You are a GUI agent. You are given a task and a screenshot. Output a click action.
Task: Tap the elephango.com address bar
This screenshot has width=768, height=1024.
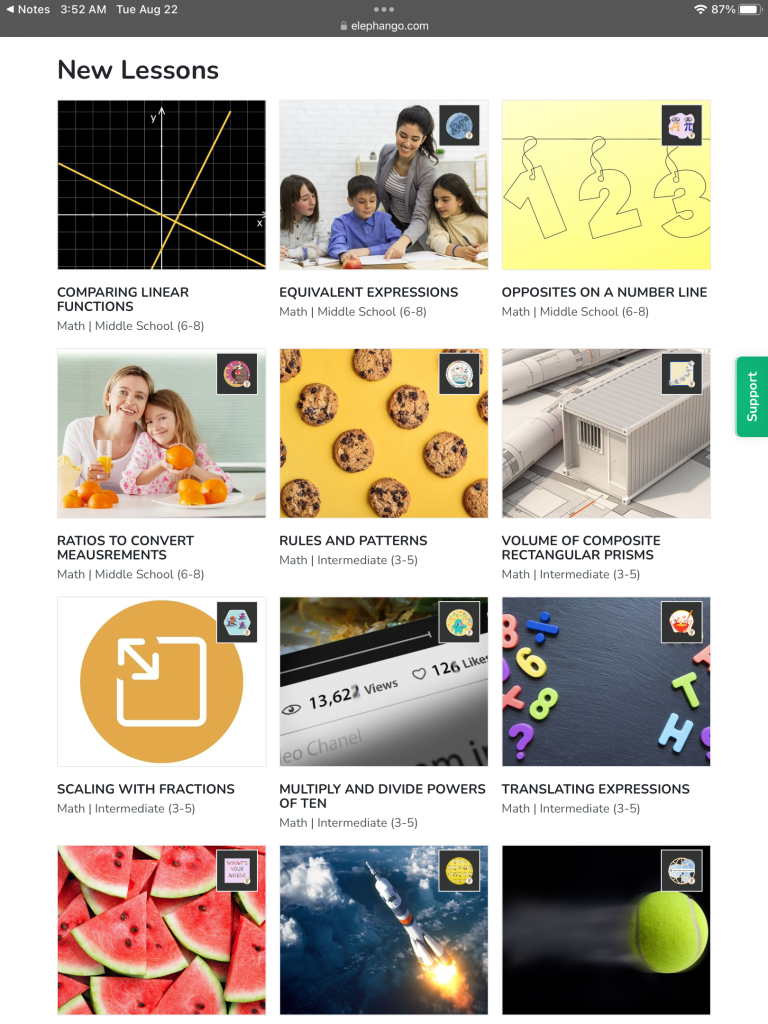[384, 26]
